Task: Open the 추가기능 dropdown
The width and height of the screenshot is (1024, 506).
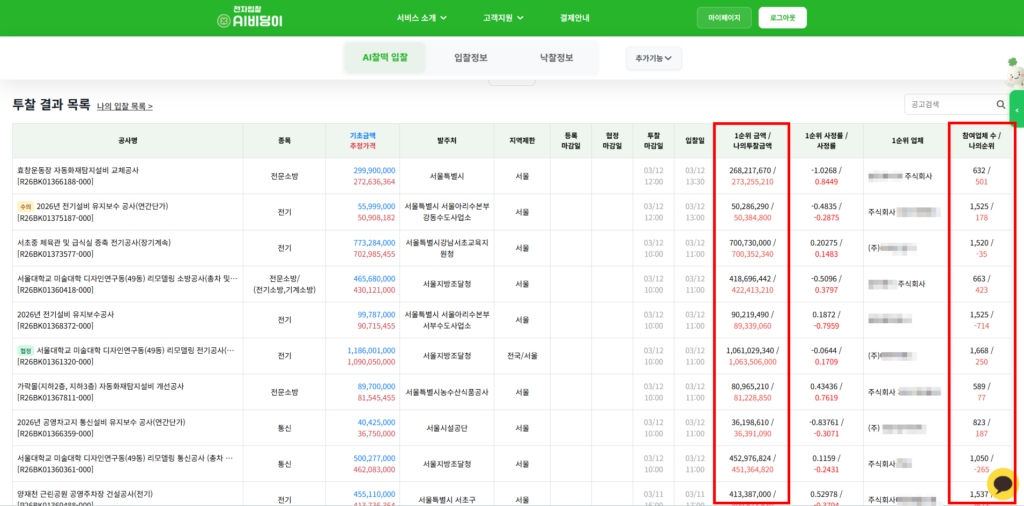Action: coord(653,59)
